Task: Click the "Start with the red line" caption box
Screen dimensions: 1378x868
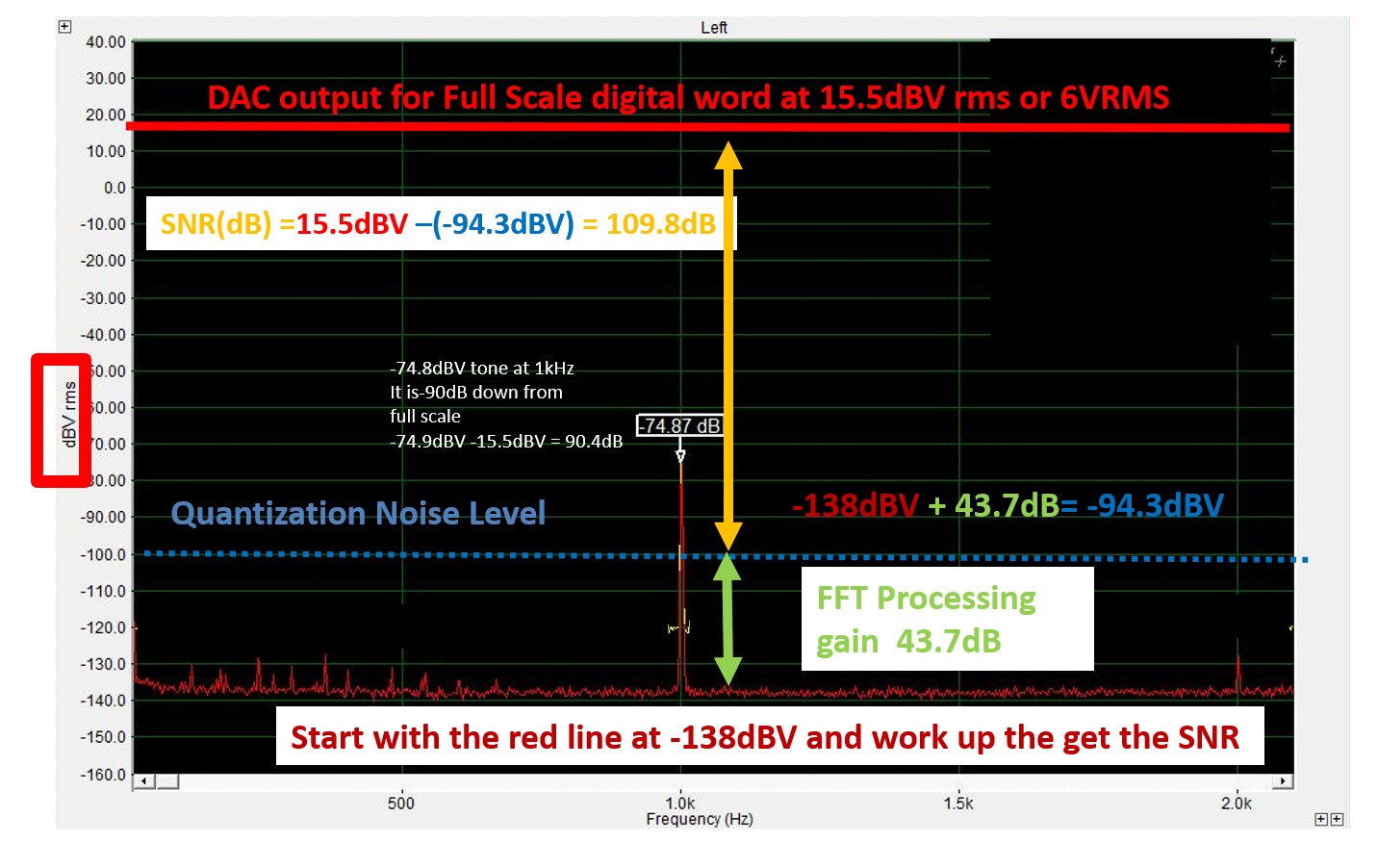Action: pos(769,737)
